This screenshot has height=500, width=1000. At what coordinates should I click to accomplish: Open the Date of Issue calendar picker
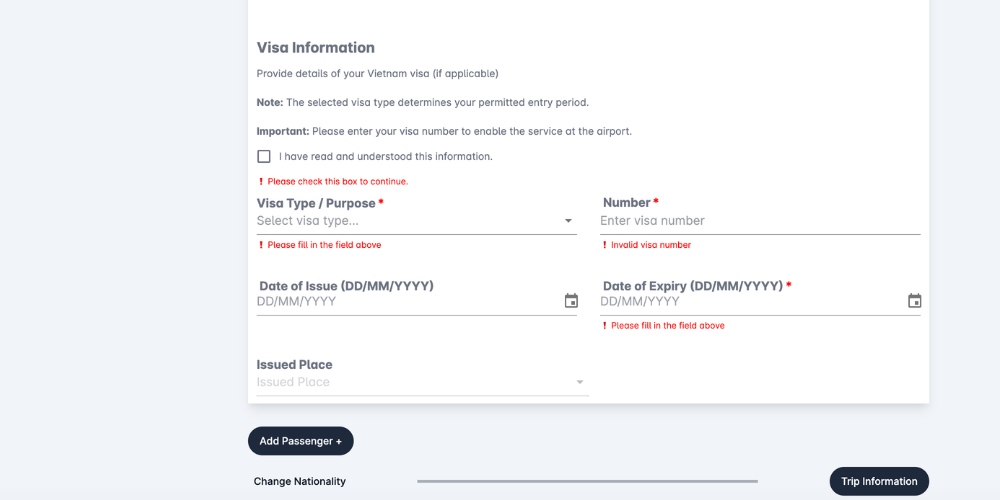pos(571,301)
